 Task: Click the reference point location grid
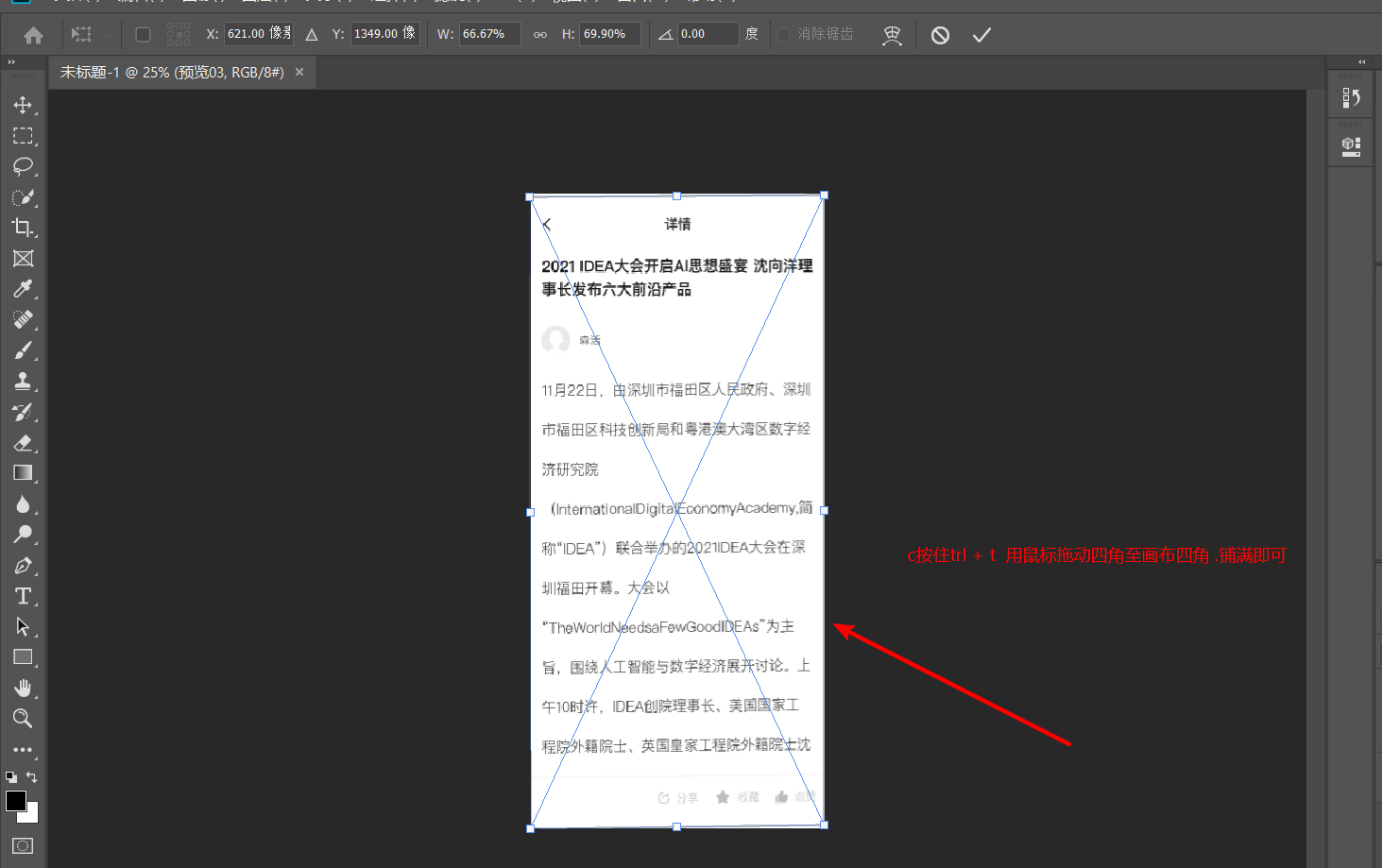pos(179,35)
